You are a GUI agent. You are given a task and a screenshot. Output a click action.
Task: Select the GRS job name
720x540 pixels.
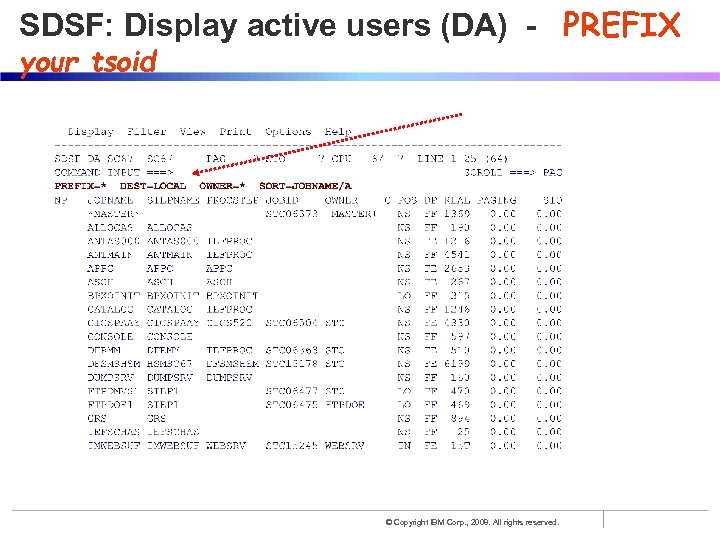tap(97, 418)
